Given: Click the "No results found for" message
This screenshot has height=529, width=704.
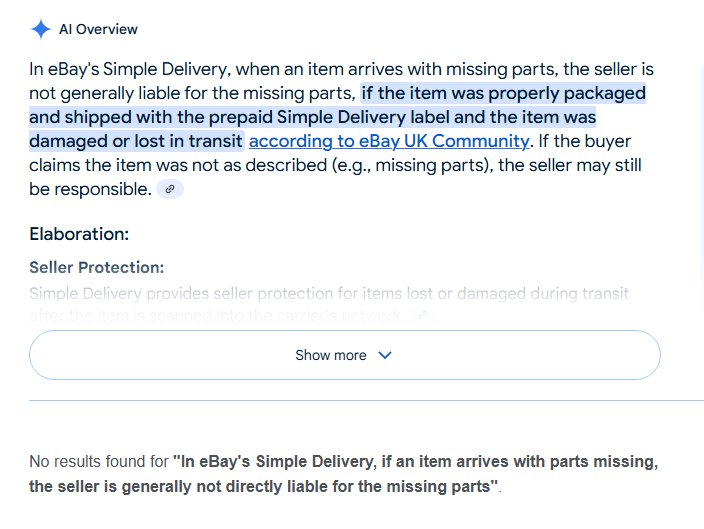Looking at the screenshot, I should pos(99,462).
